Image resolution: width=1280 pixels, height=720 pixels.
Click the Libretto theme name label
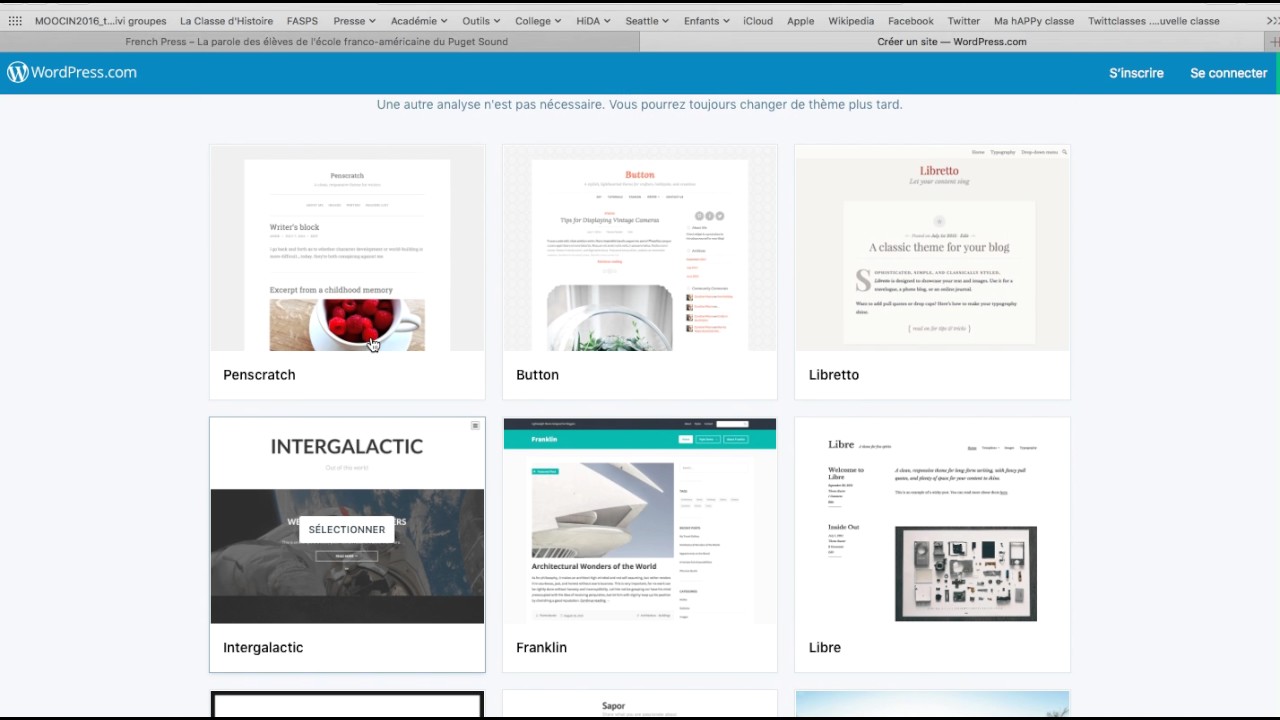click(x=834, y=375)
